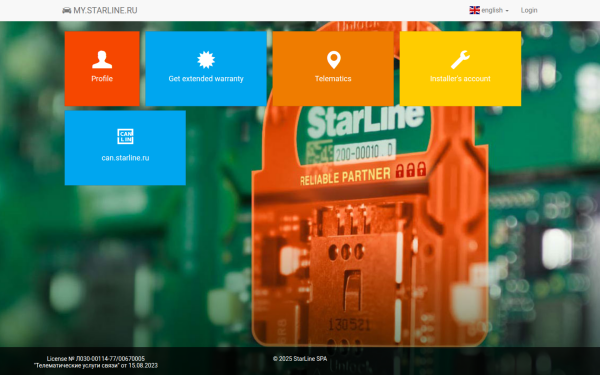
Task: Click the map pin Telematics icon
Action: coord(333,60)
